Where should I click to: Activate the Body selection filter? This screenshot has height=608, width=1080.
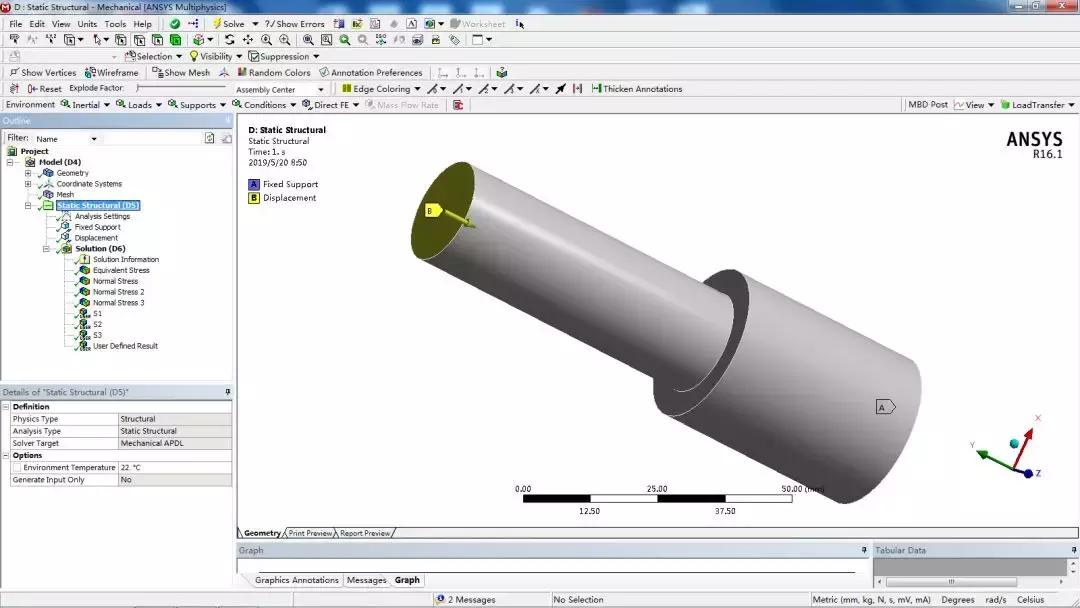[x=176, y=40]
